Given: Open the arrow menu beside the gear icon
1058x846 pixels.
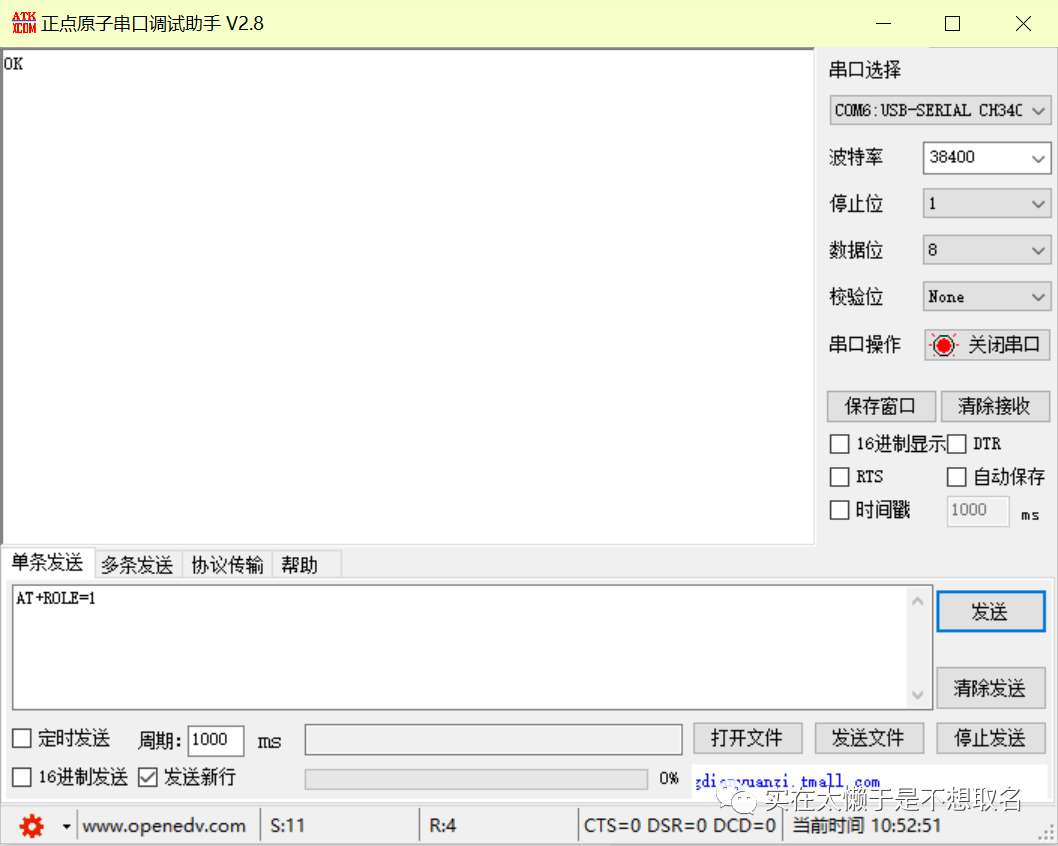Looking at the screenshot, I should tap(66, 826).
